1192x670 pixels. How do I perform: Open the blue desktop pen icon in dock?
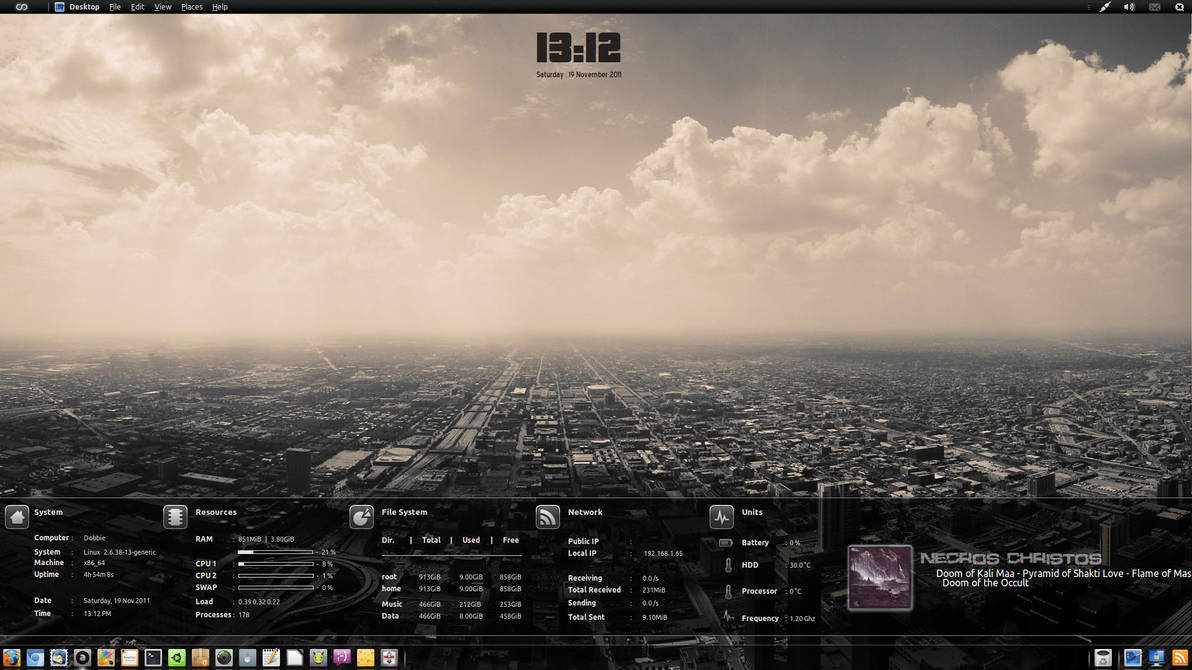point(1132,658)
